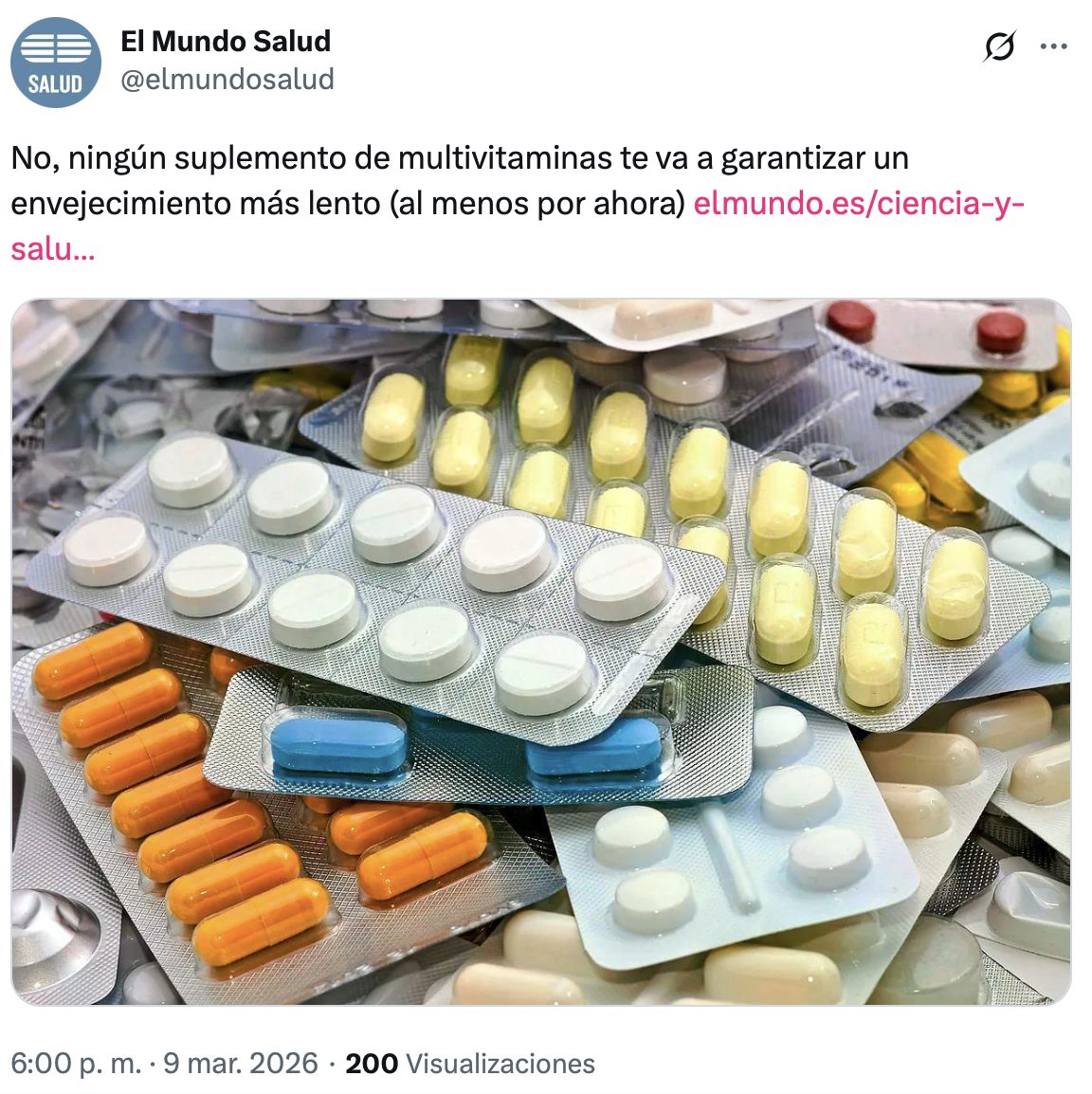Click the bold 200 views number
Screen dimensions: 1092x1094
point(372,1064)
